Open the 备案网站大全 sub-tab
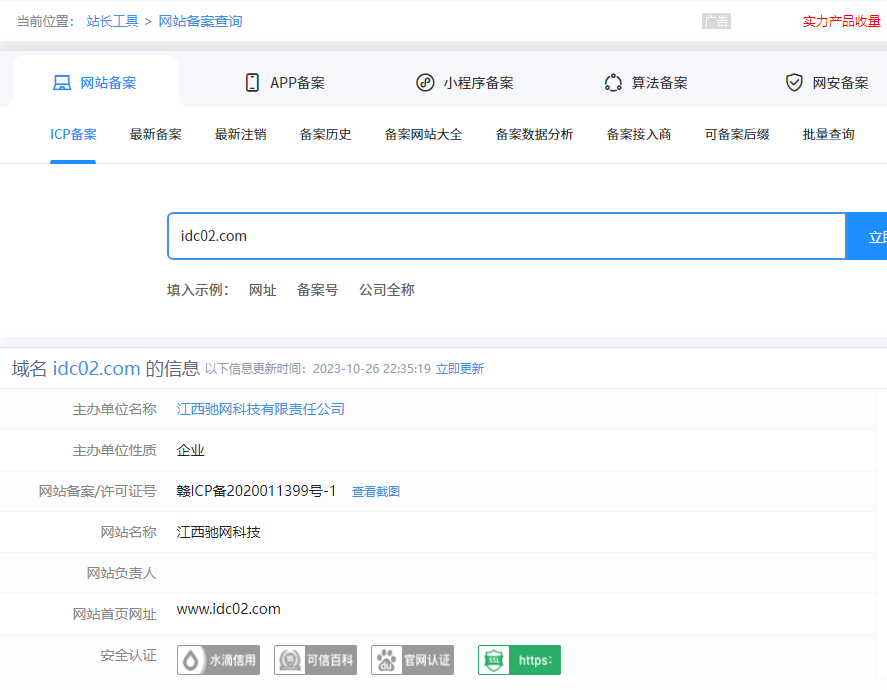Screen dimensions: 887x690 (423, 135)
